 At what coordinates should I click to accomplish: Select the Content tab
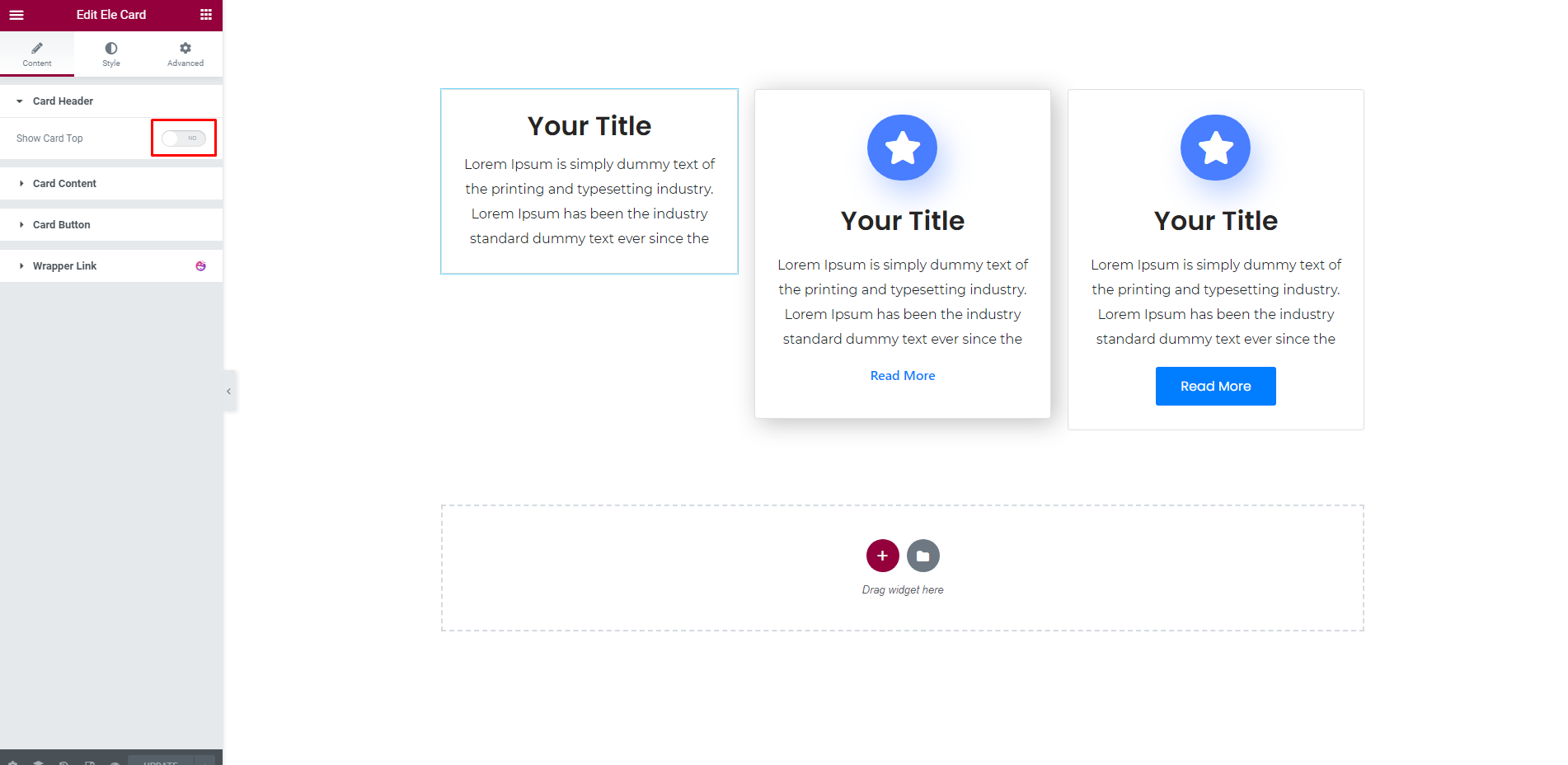pos(37,54)
